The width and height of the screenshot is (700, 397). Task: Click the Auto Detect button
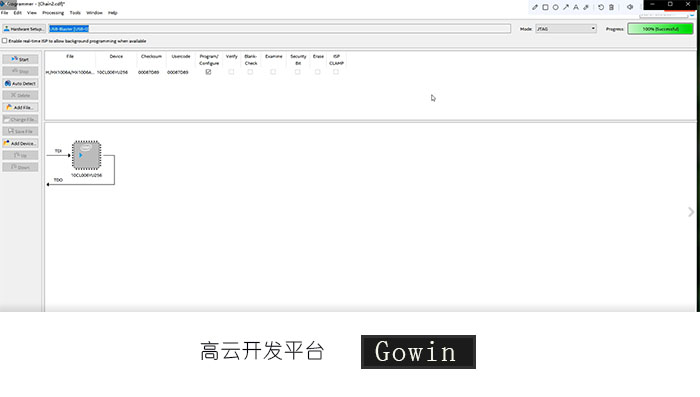pos(20,83)
